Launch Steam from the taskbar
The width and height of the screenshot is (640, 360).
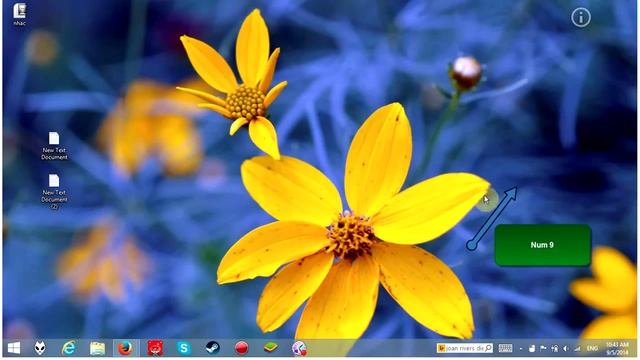(x=212, y=348)
